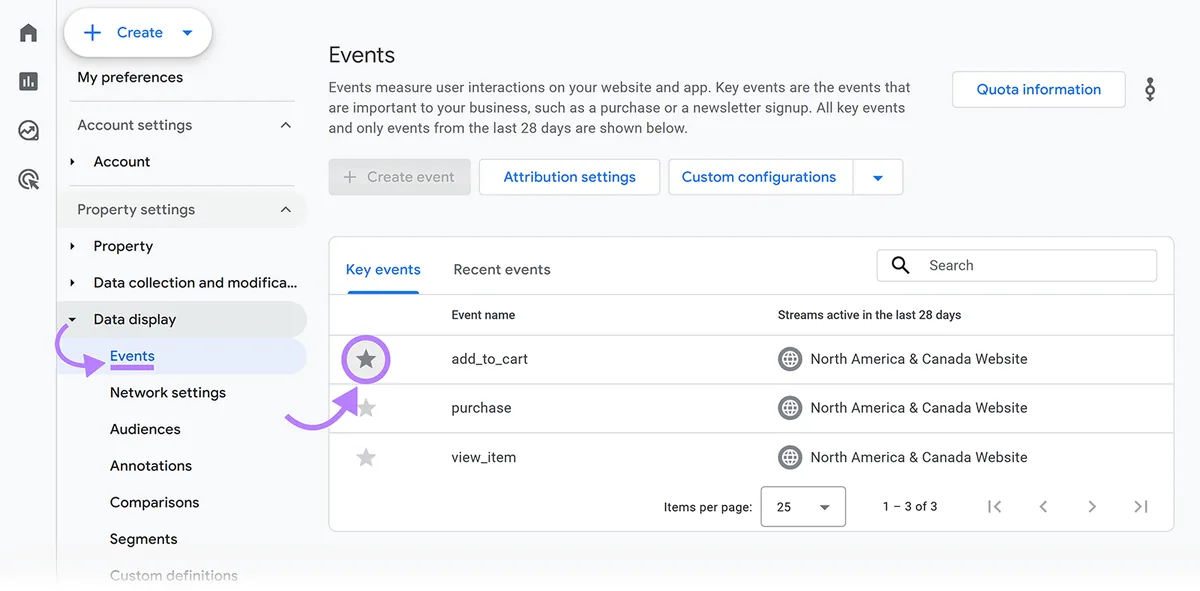Open Comparisons in sidebar

[154, 502]
